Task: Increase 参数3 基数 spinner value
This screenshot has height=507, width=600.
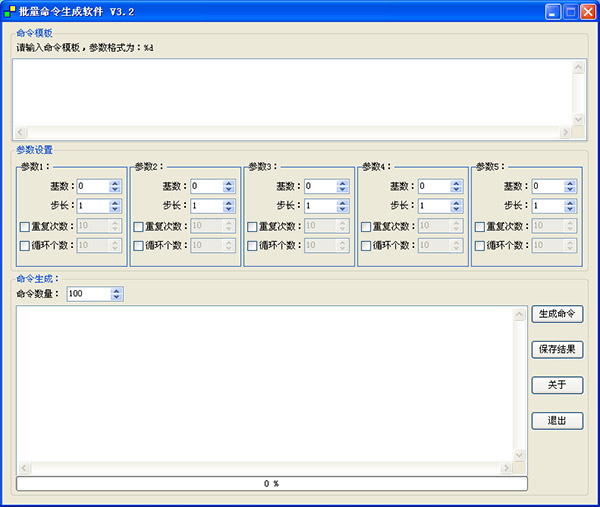Action: pyautogui.click(x=343, y=182)
